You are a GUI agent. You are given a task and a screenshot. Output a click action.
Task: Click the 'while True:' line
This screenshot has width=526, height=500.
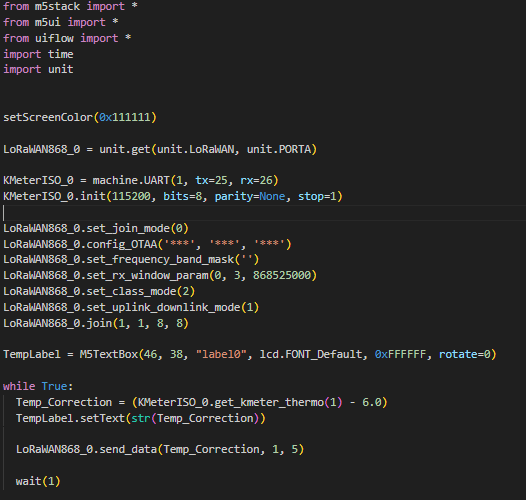(x=38, y=386)
